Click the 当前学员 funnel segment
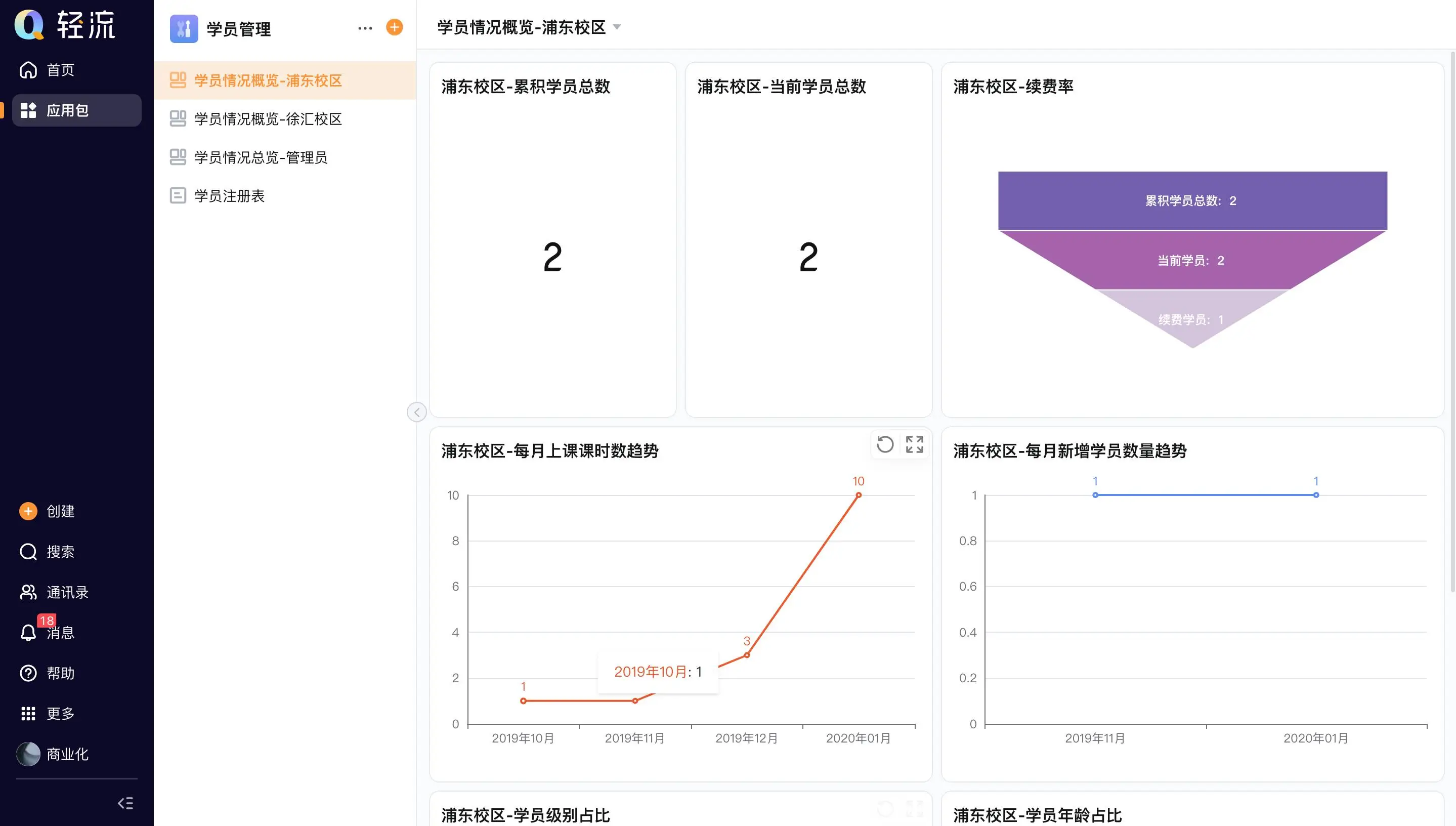The height and width of the screenshot is (826, 1456). click(x=1192, y=260)
